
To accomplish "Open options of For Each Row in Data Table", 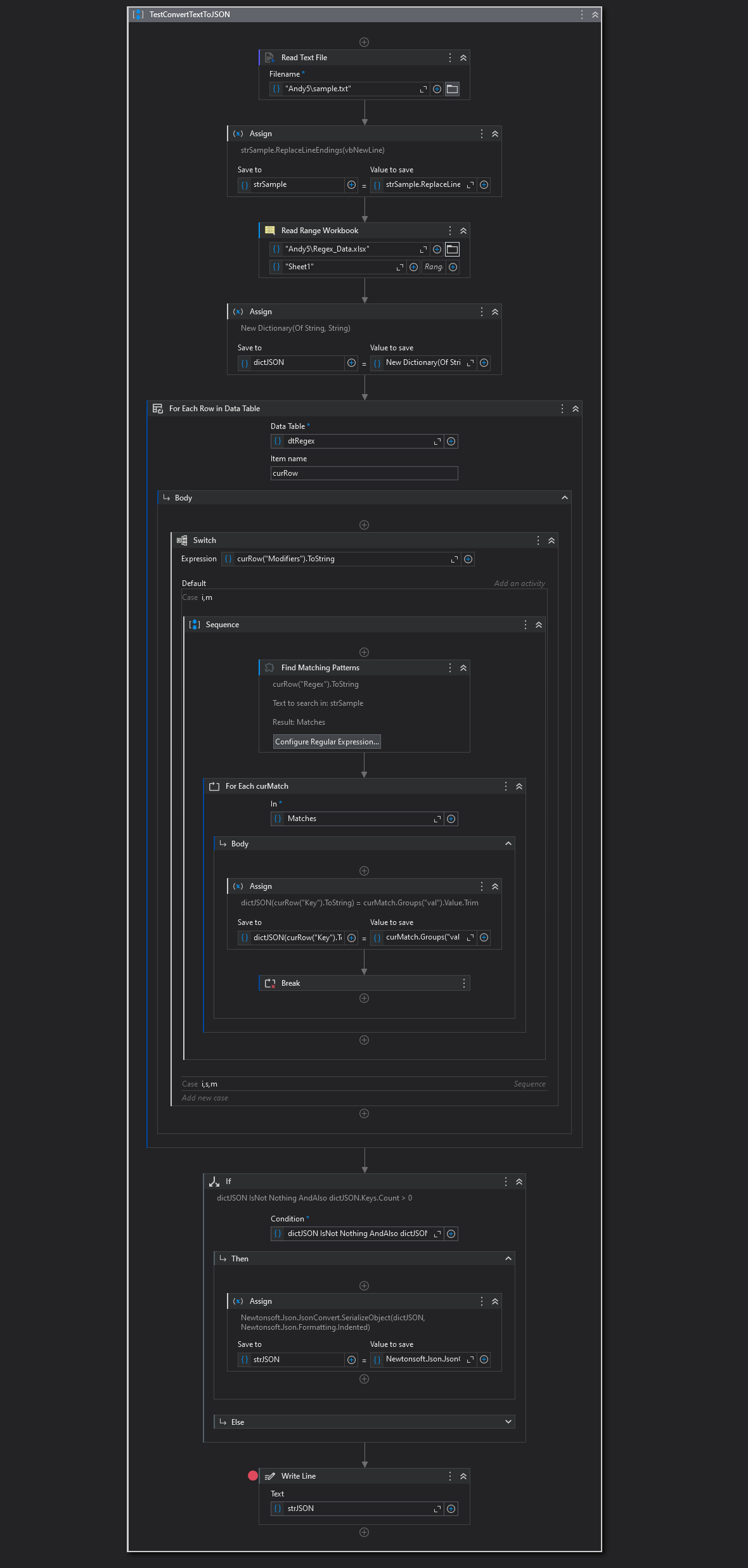I will coord(562,409).
